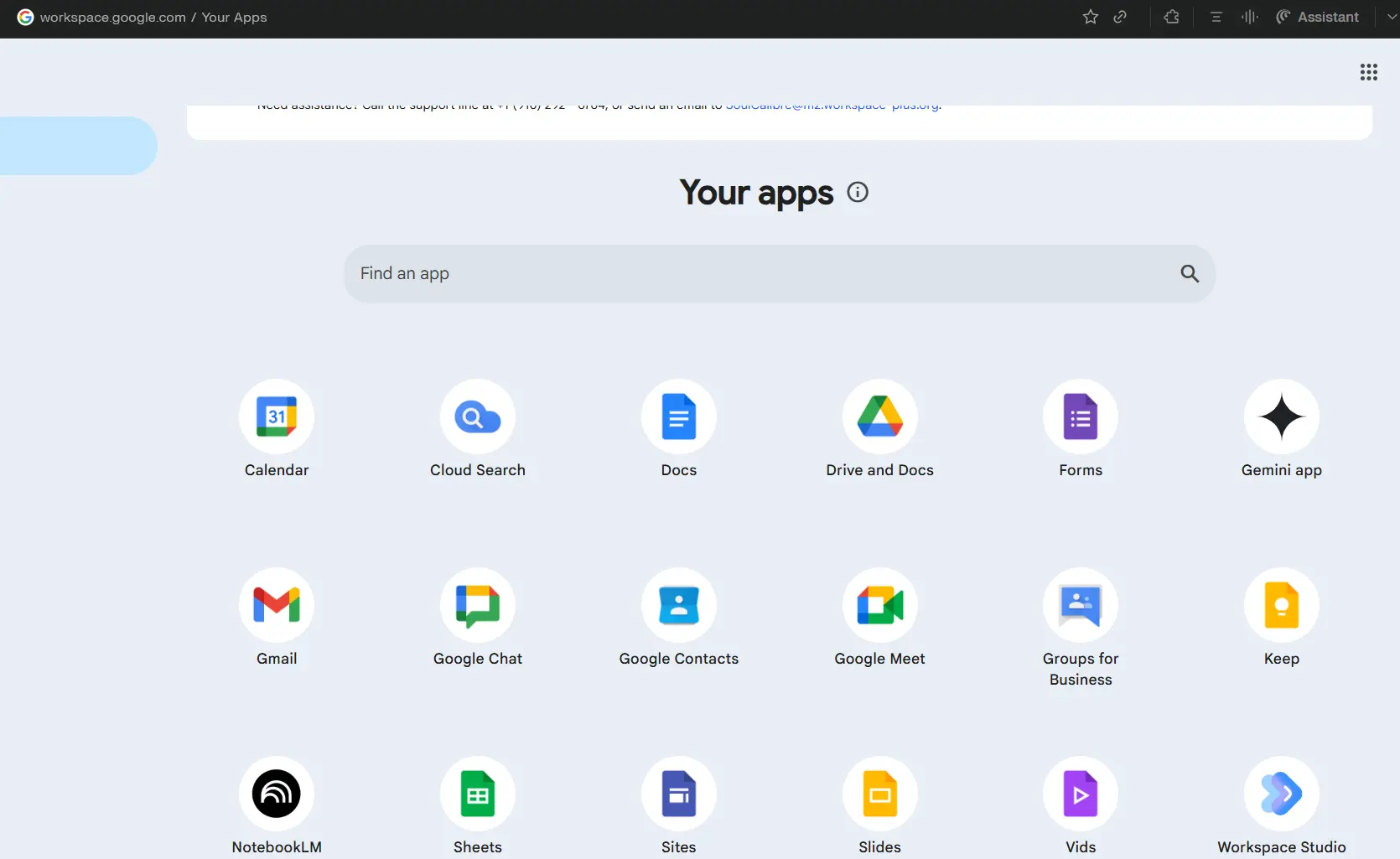Open the Slides app
Viewport: 1400px width, 859px height.
(x=880, y=794)
